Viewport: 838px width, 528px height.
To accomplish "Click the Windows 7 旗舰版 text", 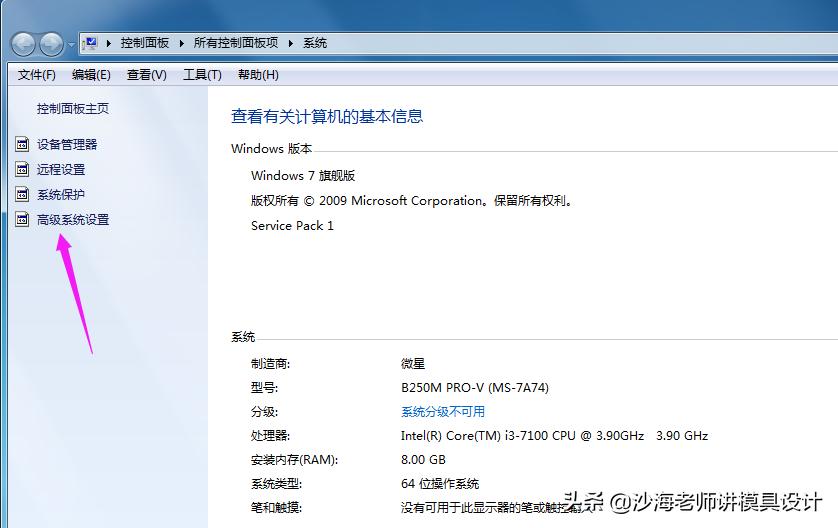I will [303, 175].
